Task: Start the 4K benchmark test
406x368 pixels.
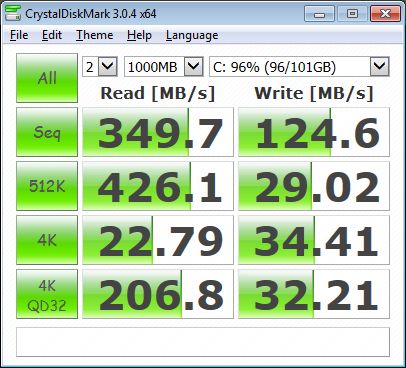Action: (x=47, y=240)
